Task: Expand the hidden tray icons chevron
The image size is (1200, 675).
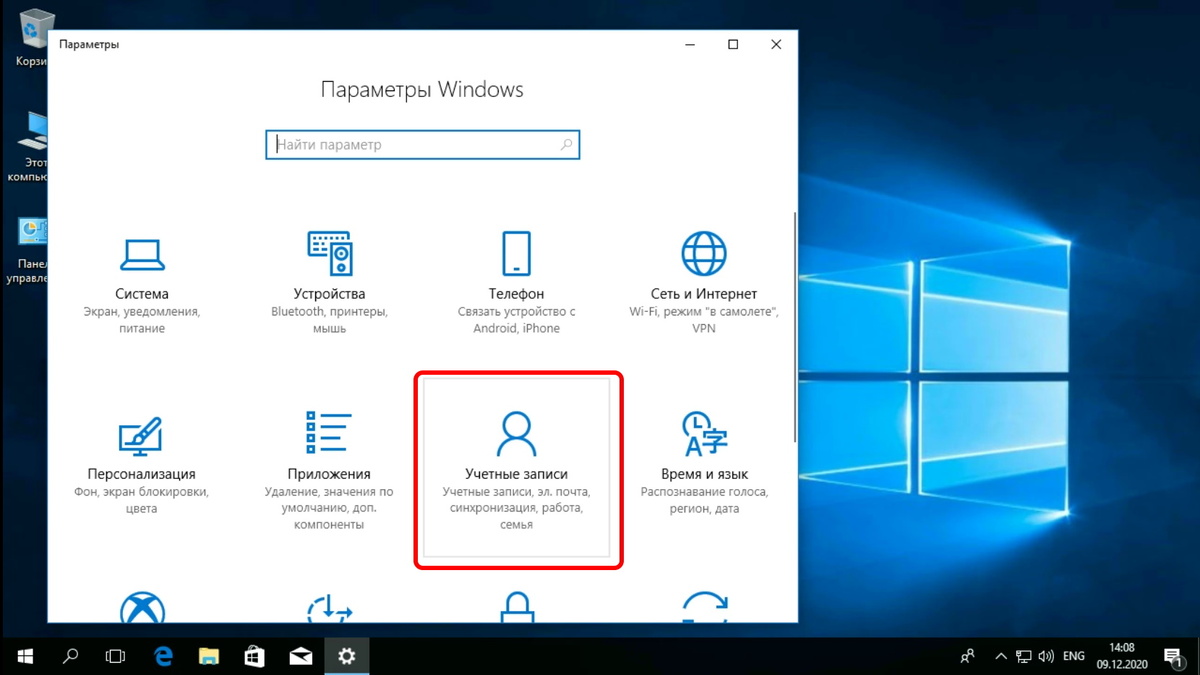Action: pos(1002,656)
